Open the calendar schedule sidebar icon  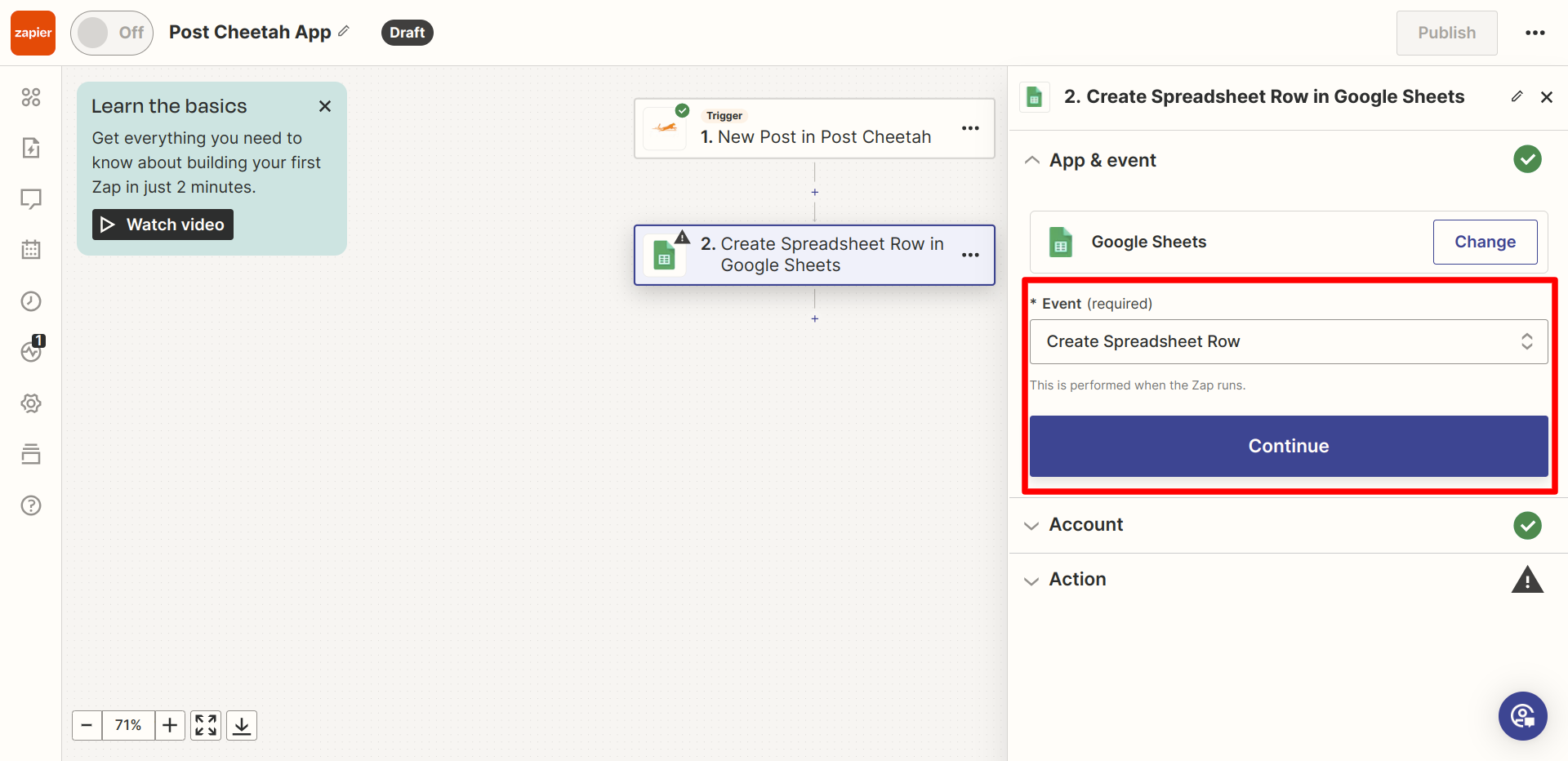[x=31, y=250]
